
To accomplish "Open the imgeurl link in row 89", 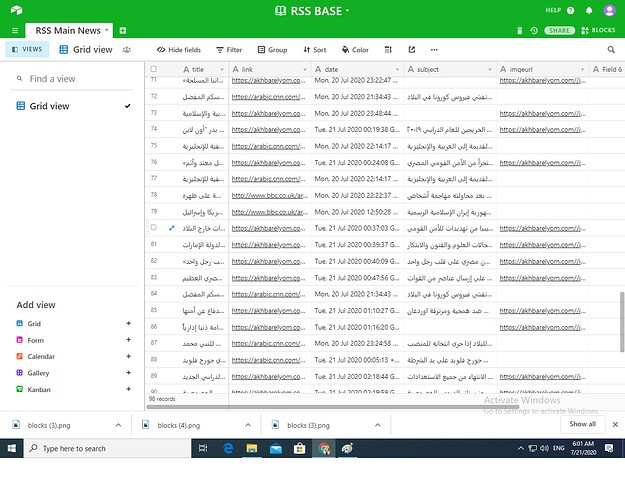I will [542, 376].
